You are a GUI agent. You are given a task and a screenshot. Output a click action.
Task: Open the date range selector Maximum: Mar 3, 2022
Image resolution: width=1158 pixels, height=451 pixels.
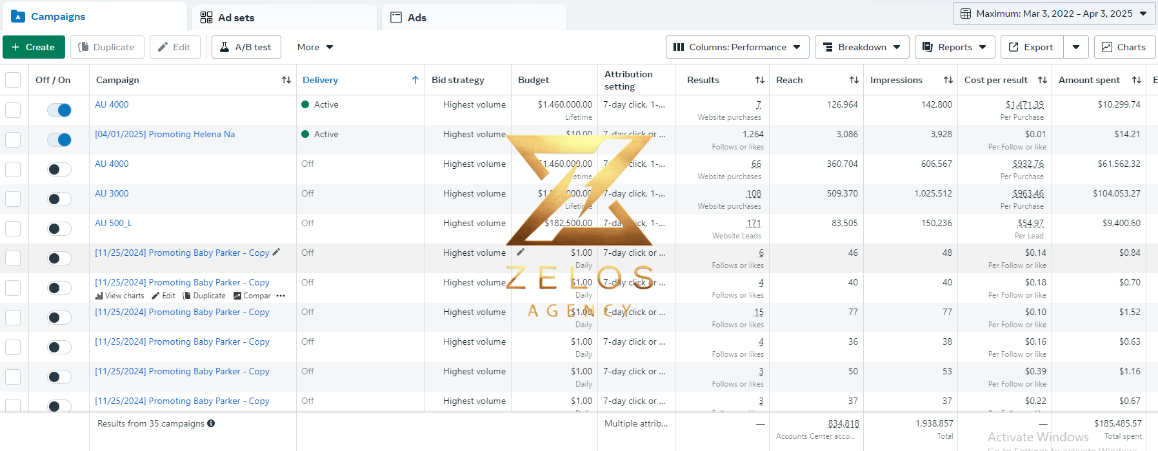1053,13
